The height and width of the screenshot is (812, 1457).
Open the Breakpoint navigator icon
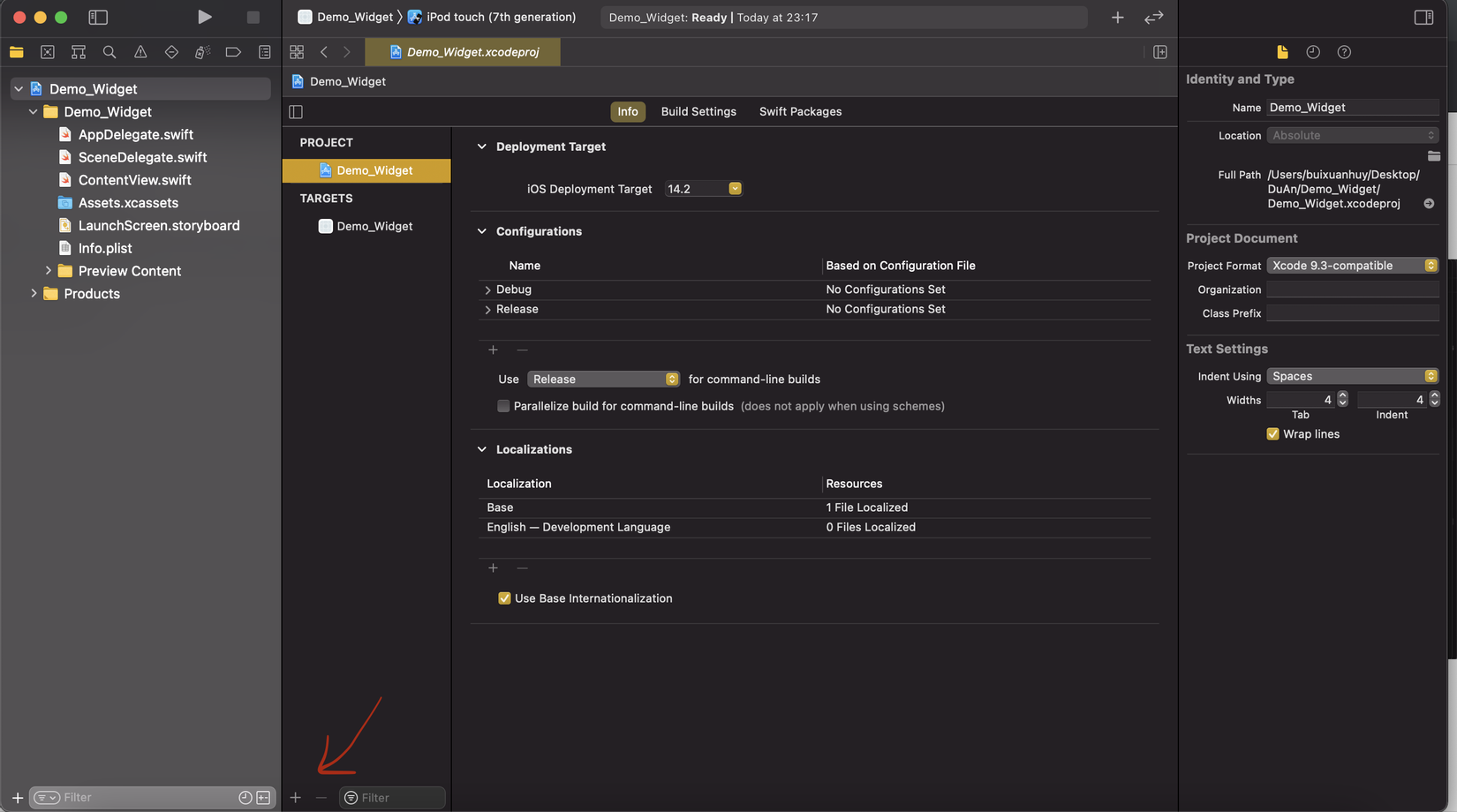click(x=233, y=52)
